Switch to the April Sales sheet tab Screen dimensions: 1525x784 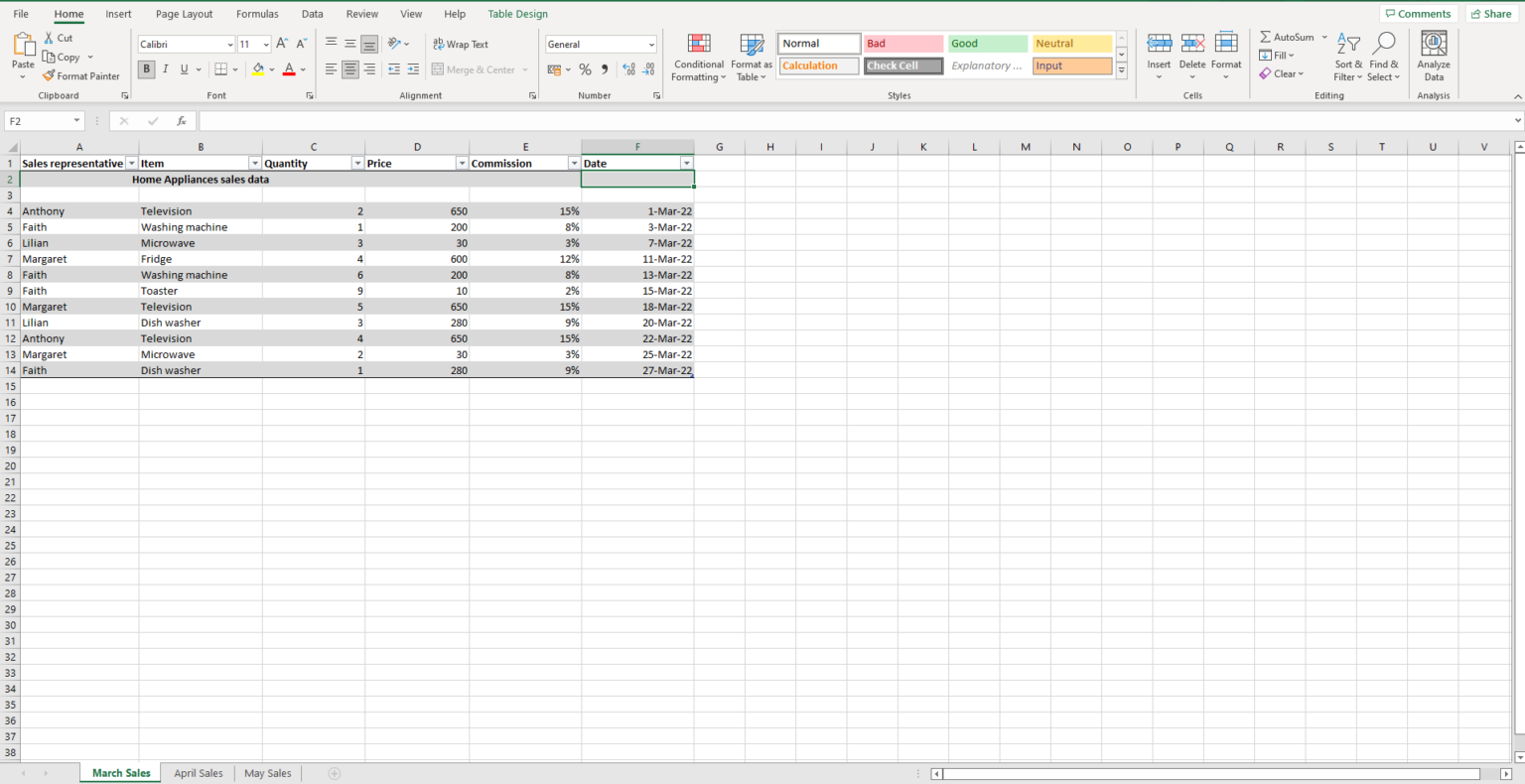click(x=198, y=773)
